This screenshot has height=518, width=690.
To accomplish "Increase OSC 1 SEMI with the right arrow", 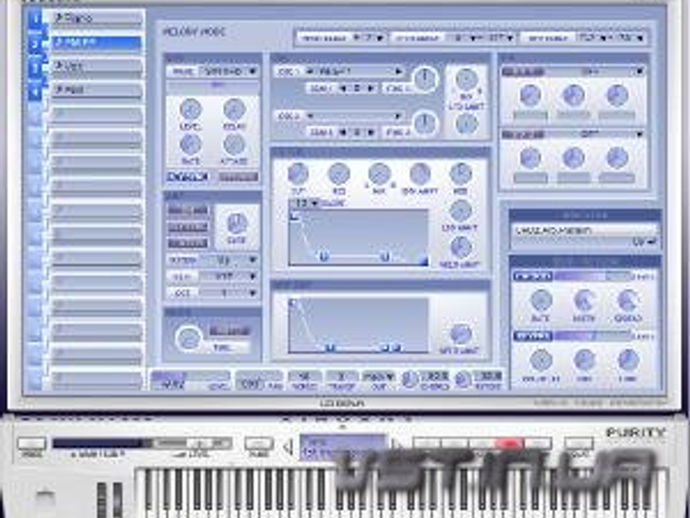I will click(371, 88).
